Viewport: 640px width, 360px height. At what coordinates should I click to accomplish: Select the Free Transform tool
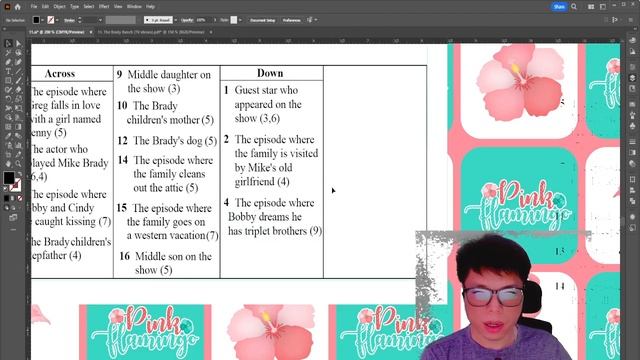18,109
